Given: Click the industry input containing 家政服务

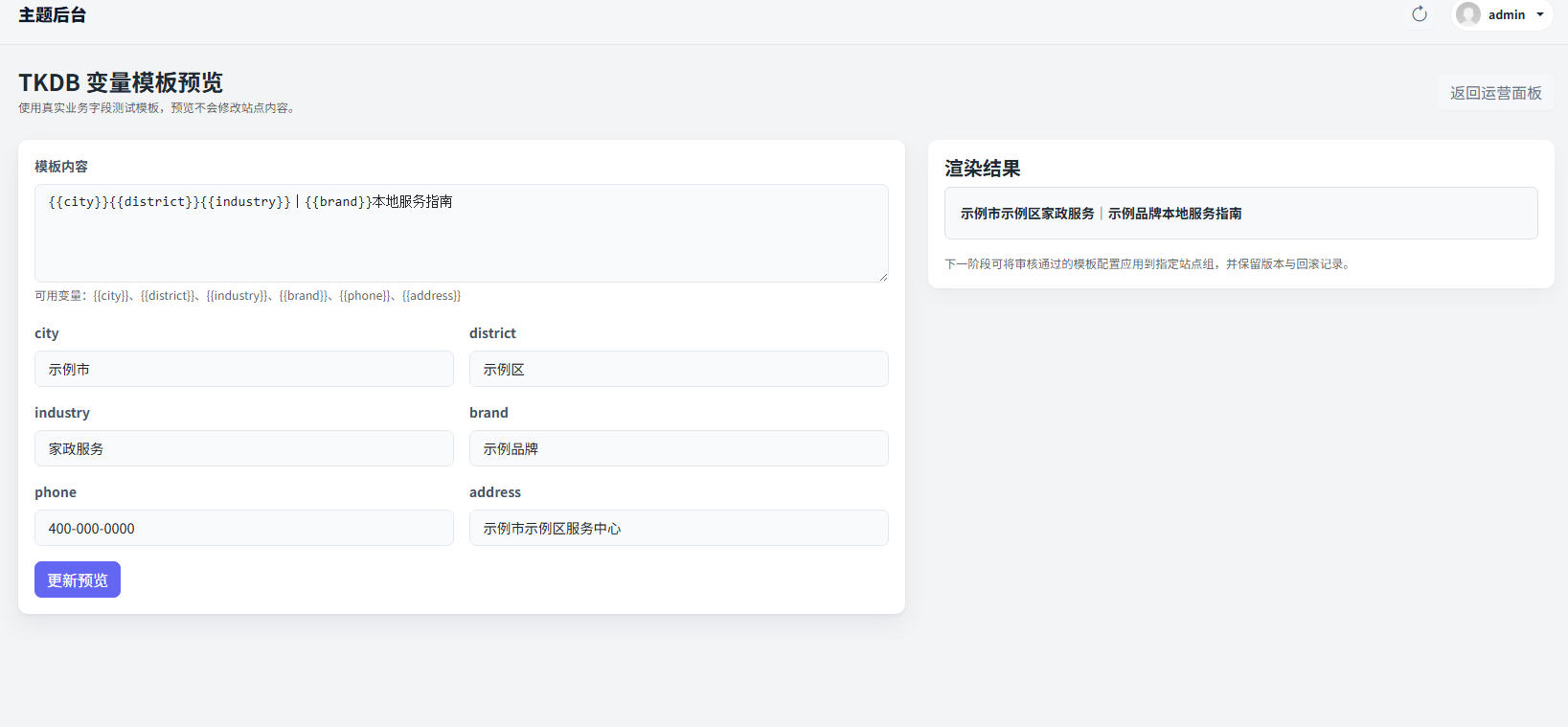Looking at the screenshot, I should click(x=244, y=448).
